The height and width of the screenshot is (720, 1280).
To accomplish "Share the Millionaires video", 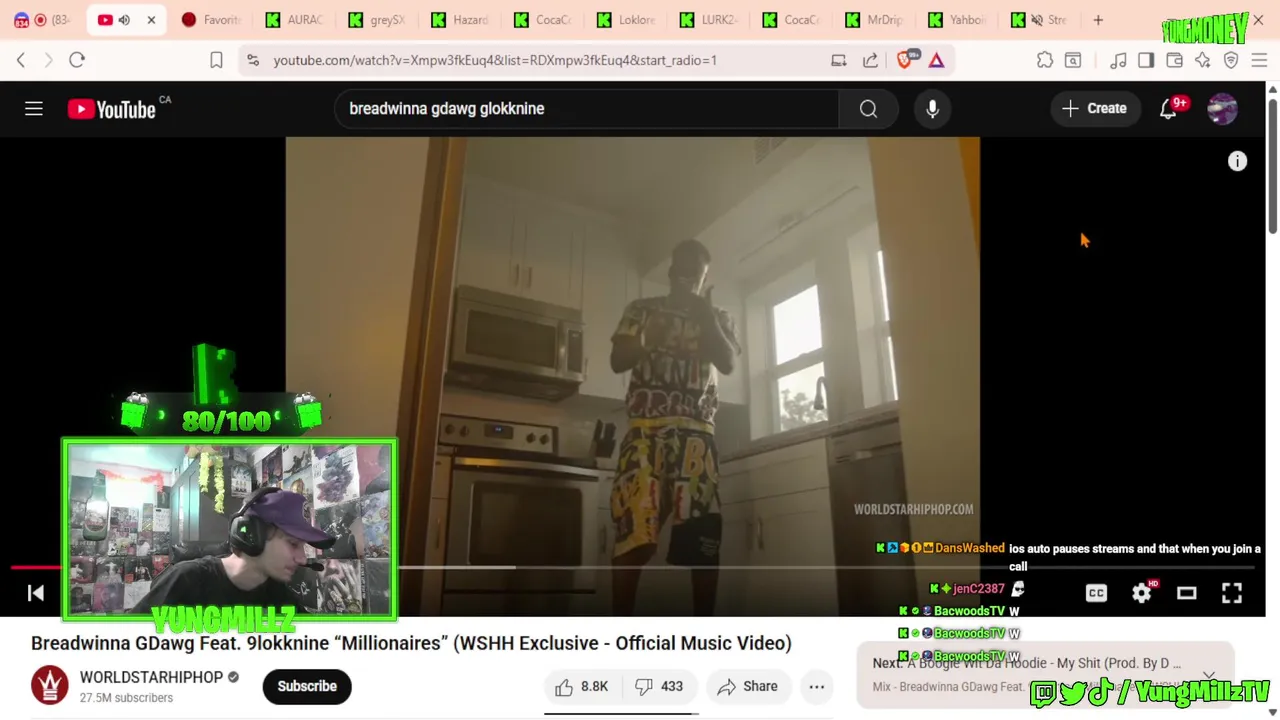I will point(748,686).
